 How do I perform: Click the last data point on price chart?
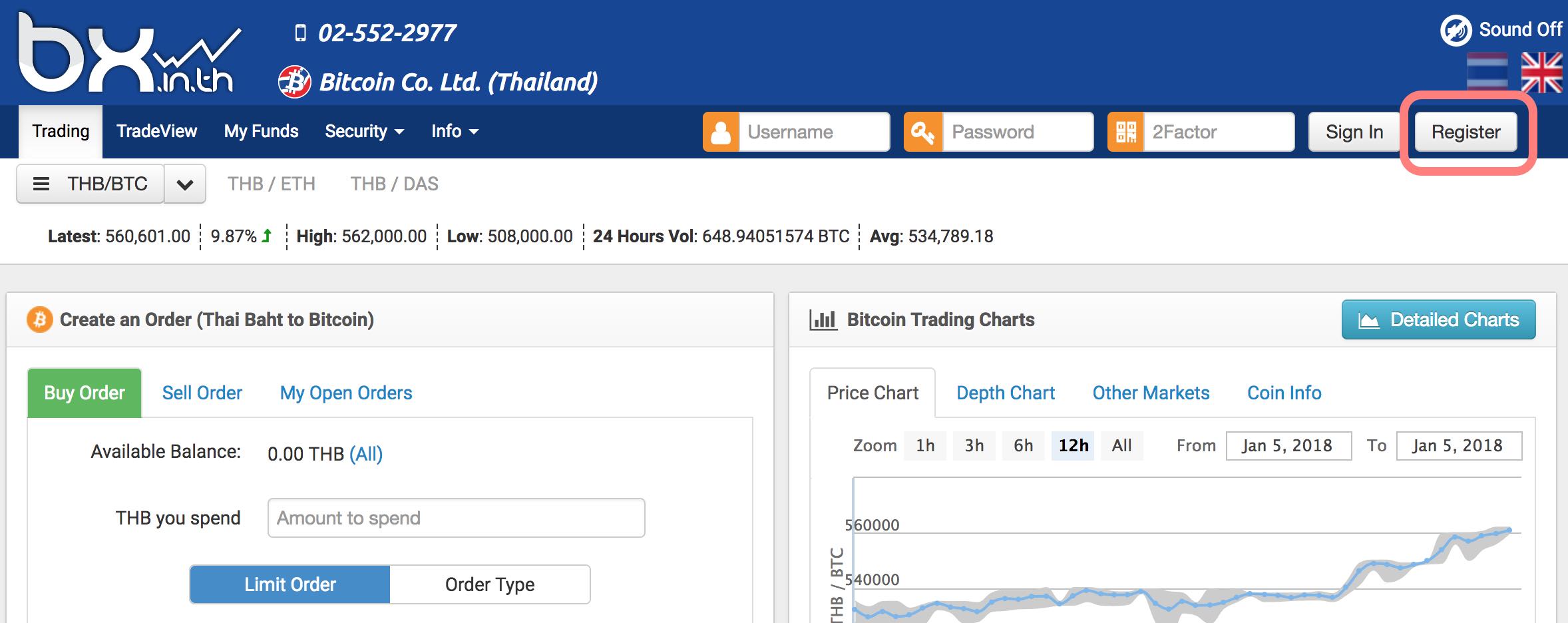[x=1509, y=530]
